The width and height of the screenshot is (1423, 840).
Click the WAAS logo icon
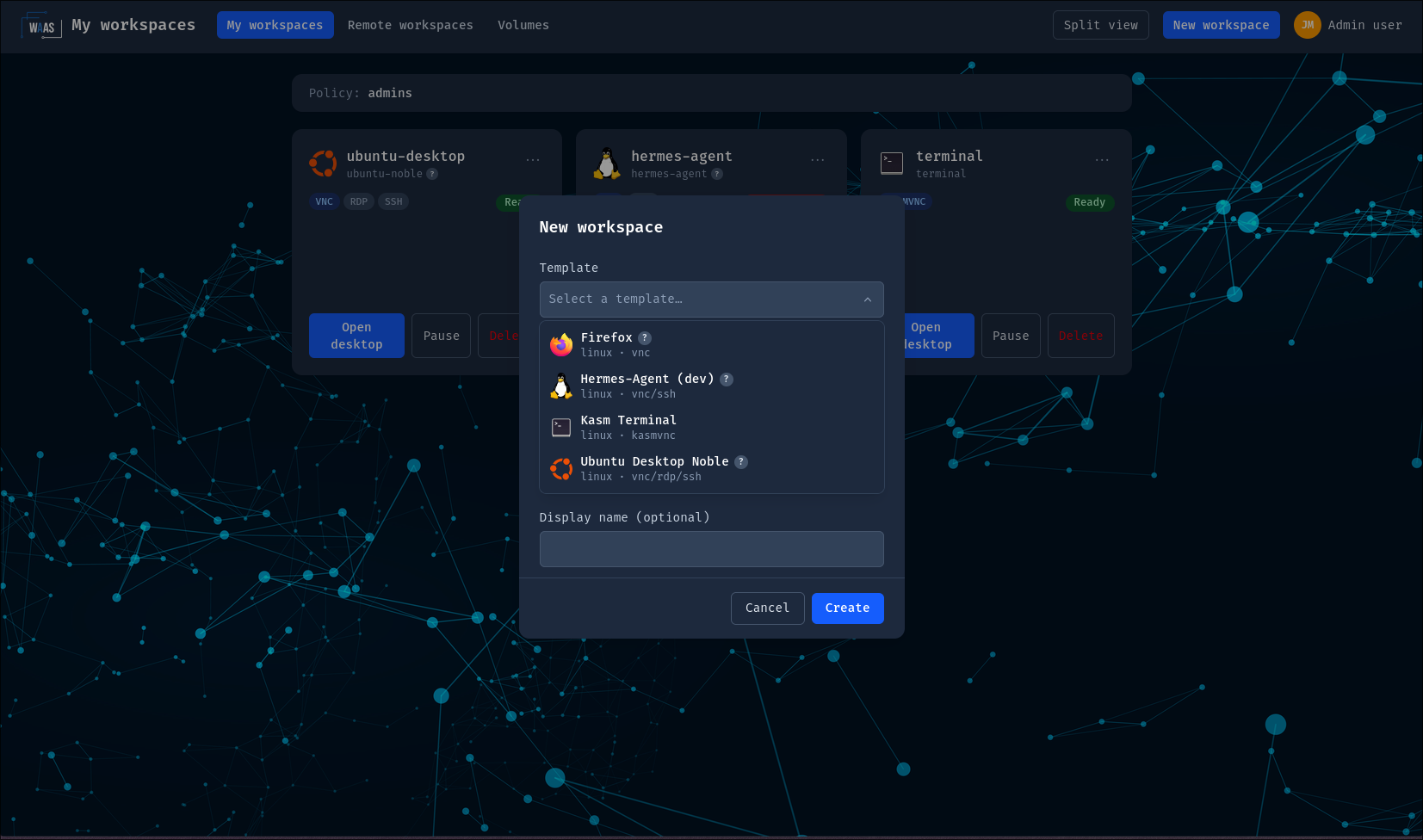click(x=40, y=26)
